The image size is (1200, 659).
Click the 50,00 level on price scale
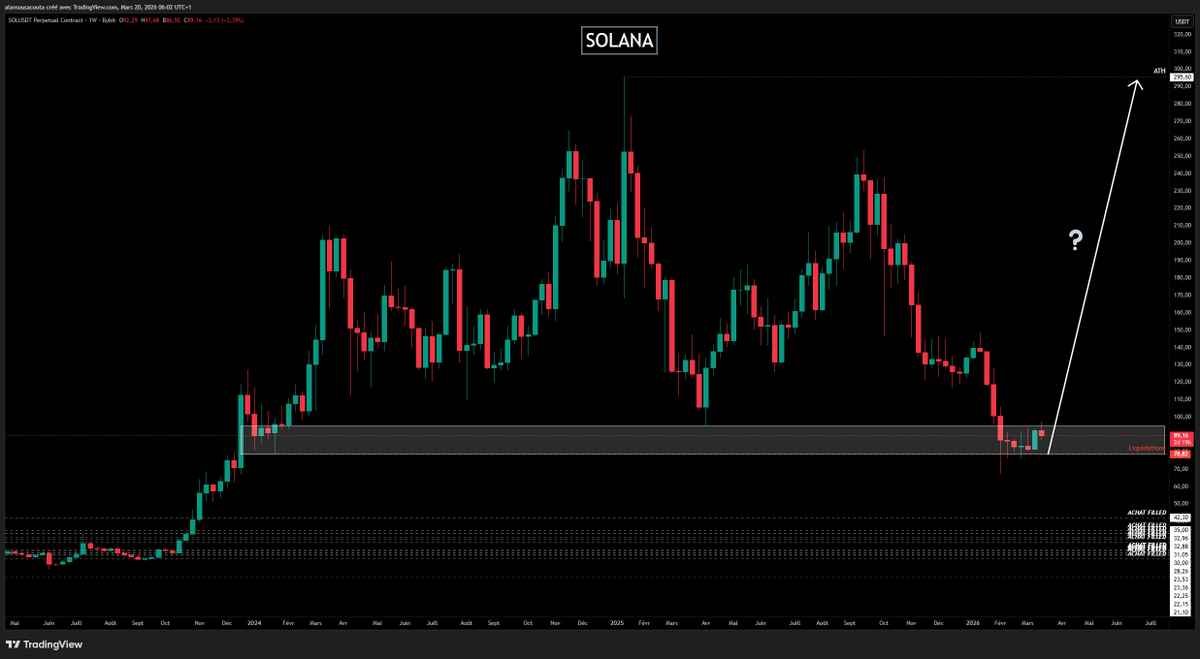point(1180,503)
